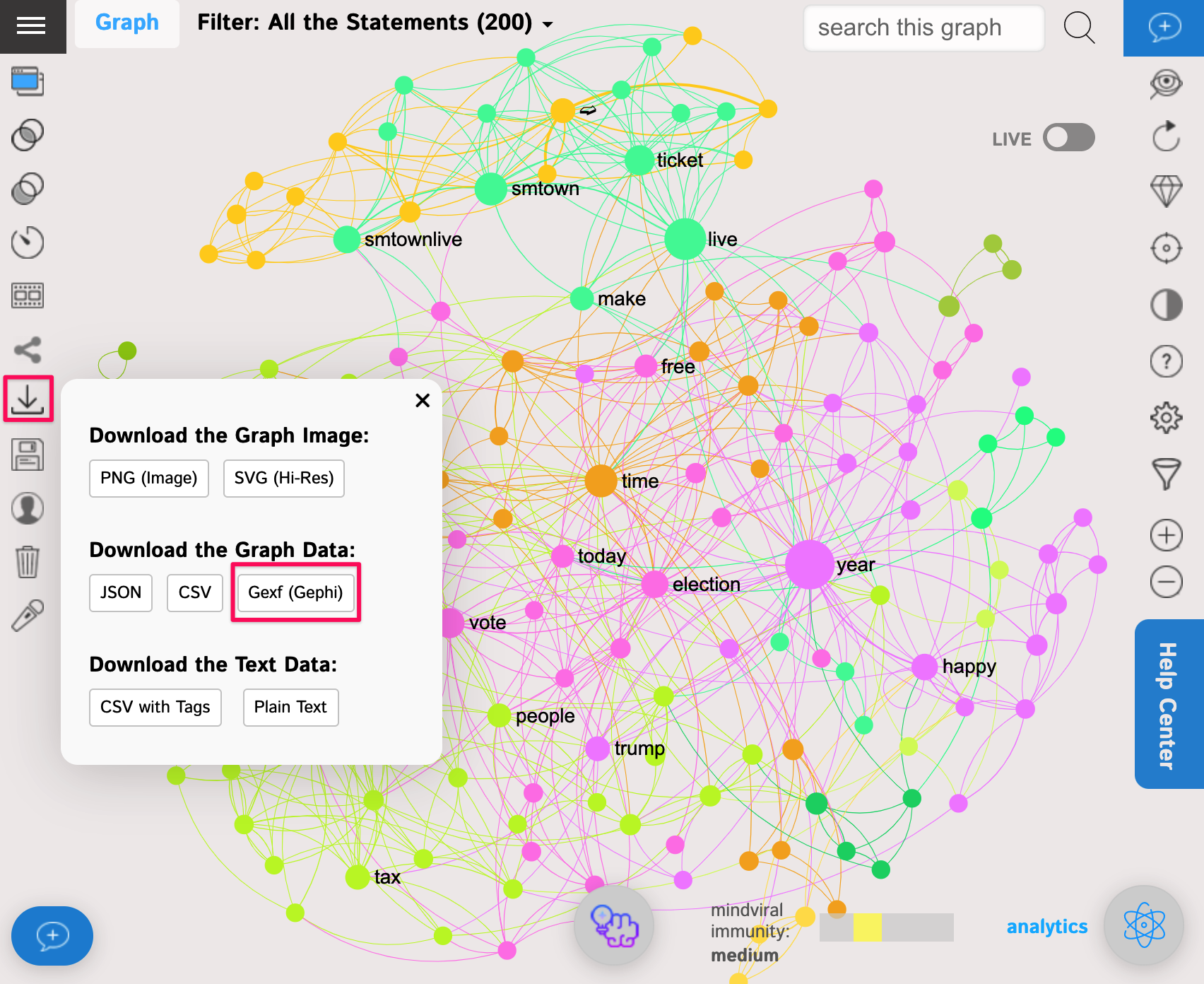Screen dimensions: 1204x984
Task: Click the top-right add statement chat icon
Action: [1164, 28]
